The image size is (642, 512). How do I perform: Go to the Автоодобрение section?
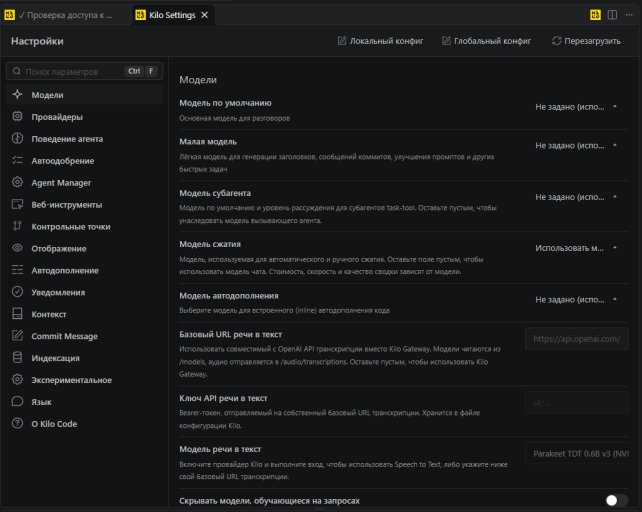(x=85, y=161)
